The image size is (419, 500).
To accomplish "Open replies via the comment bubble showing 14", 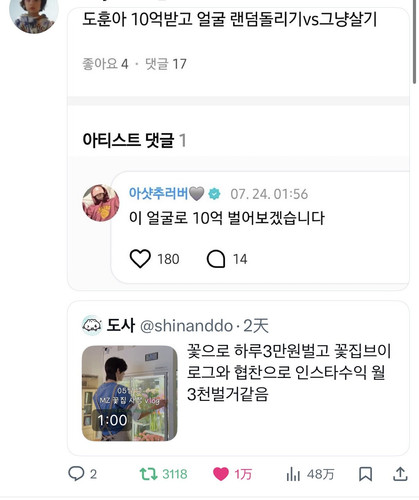I will [x=216, y=259].
